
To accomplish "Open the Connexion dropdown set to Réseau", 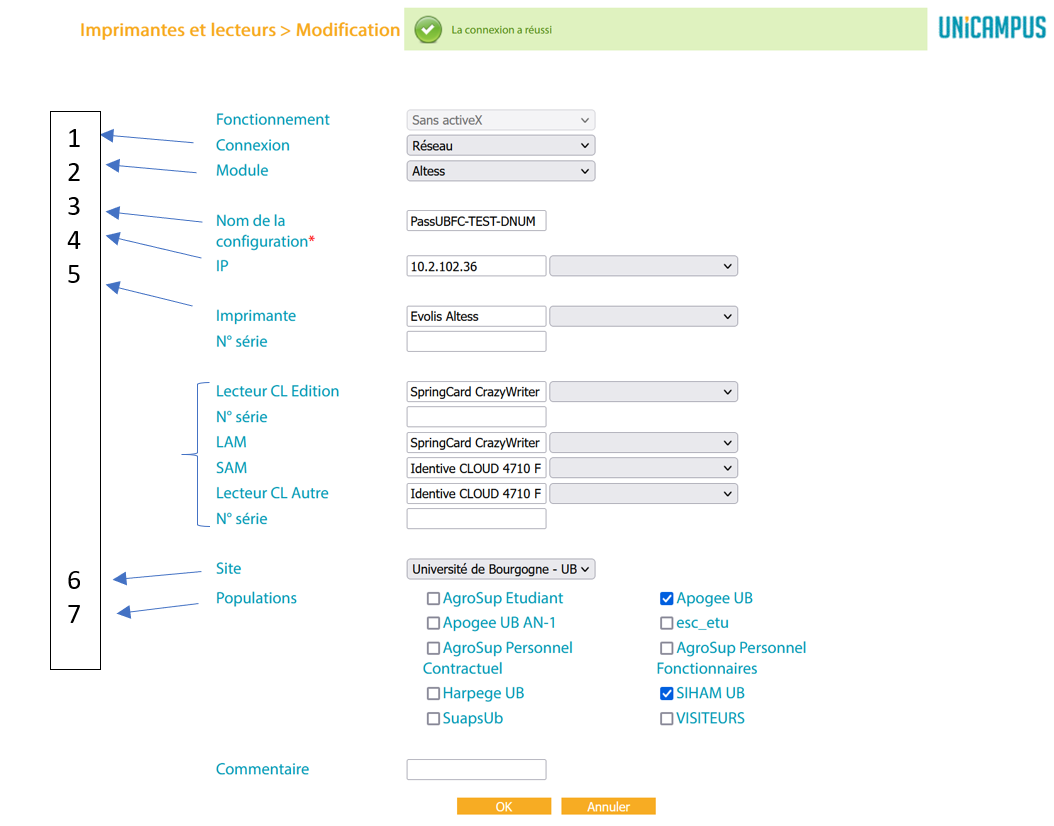I will coord(501,146).
